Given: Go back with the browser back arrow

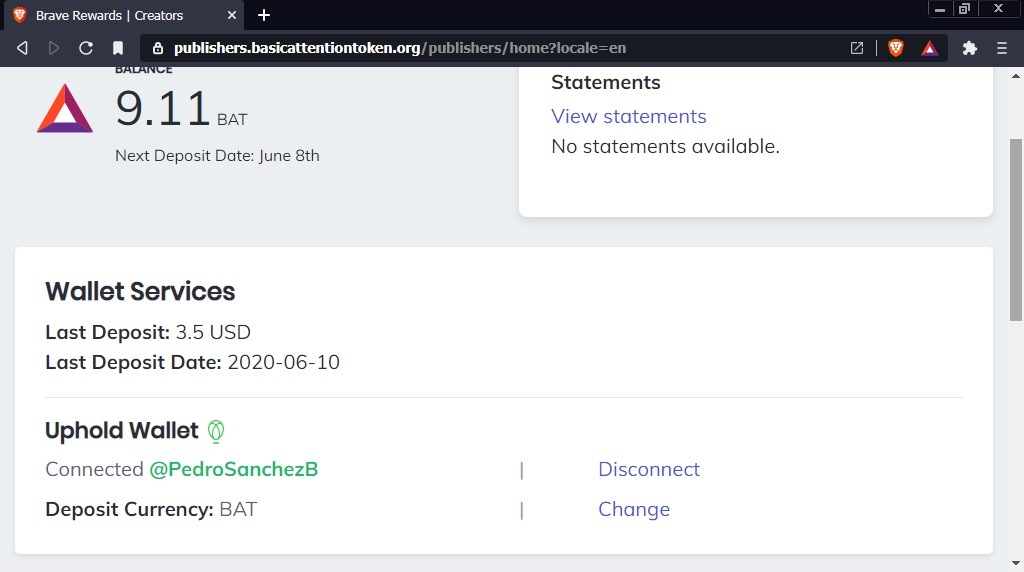Looking at the screenshot, I should pyautogui.click(x=22, y=48).
